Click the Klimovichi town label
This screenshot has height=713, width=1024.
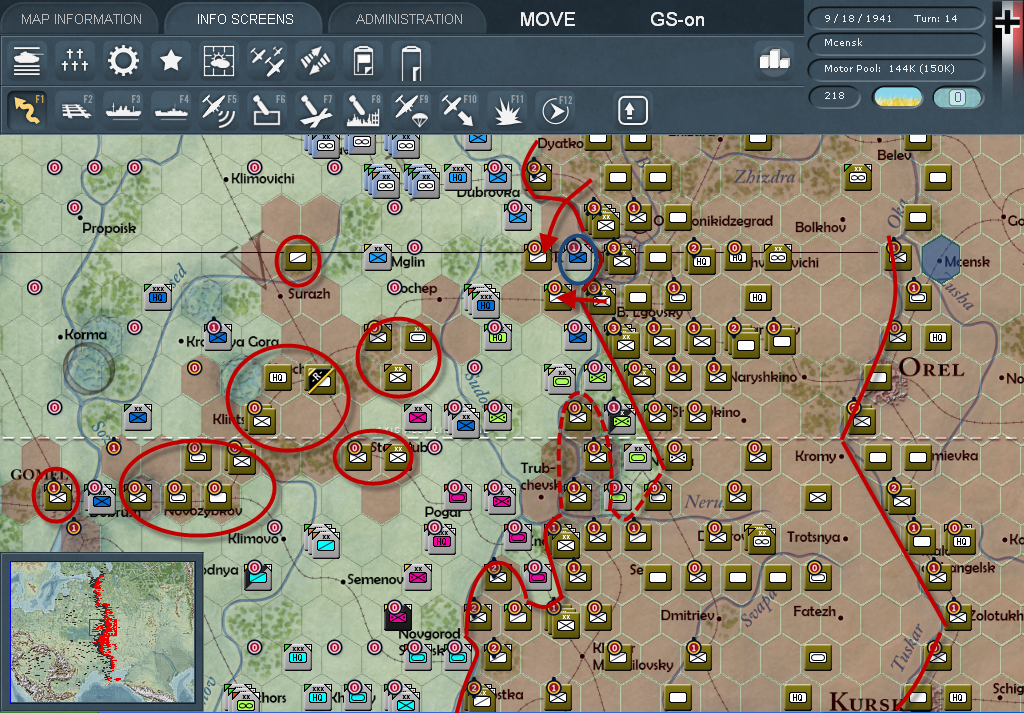pyautogui.click(x=263, y=178)
